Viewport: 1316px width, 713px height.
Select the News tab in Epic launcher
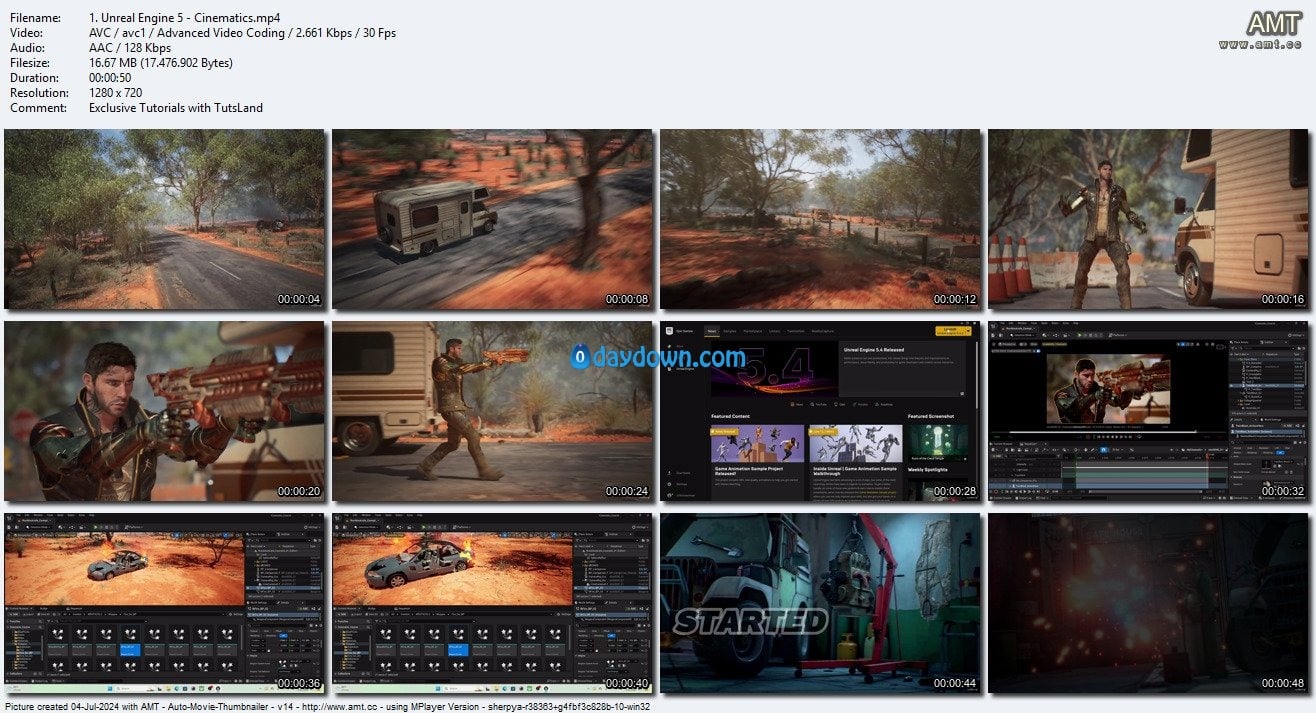tap(712, 331)
